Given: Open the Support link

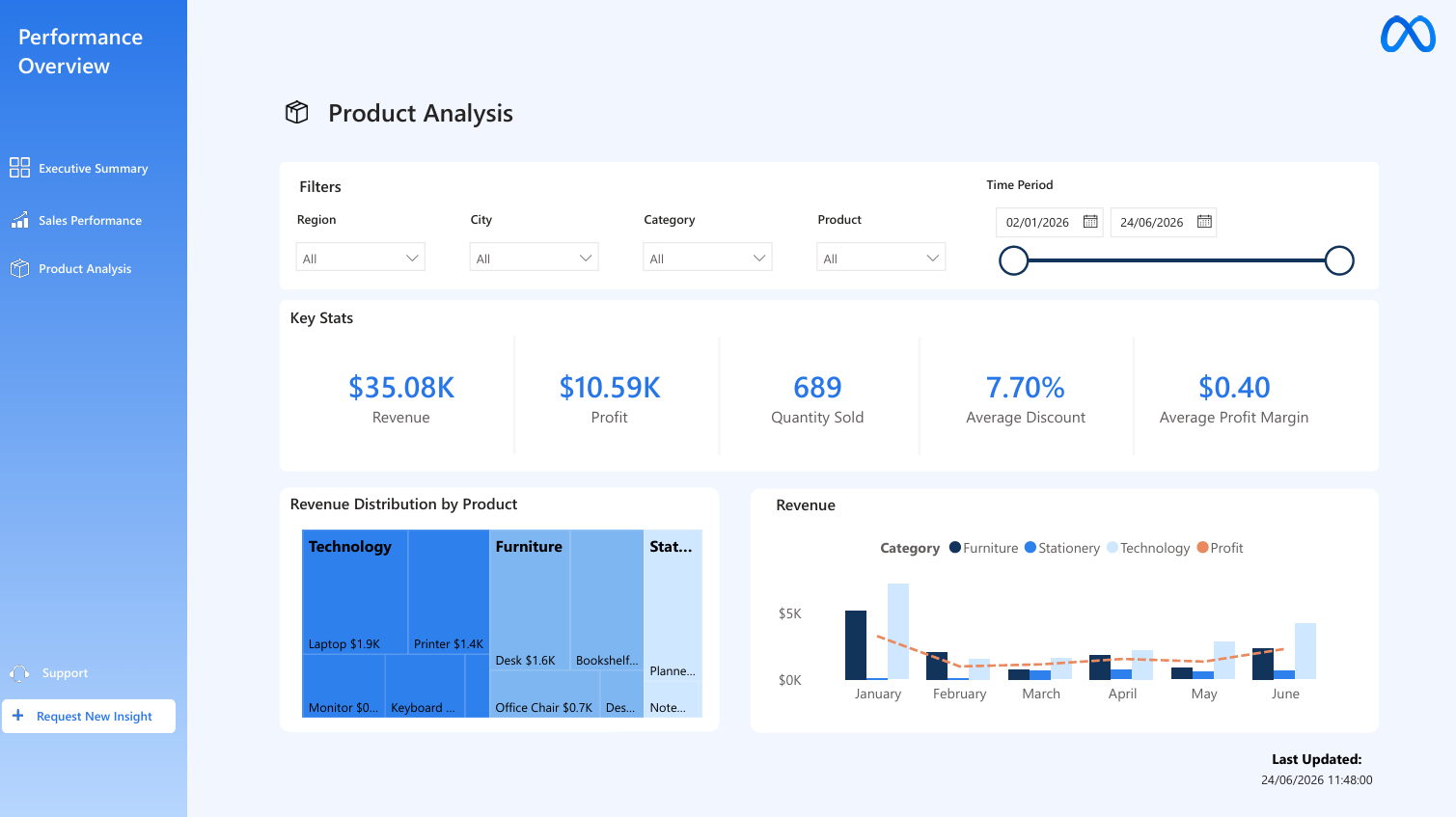Looking at the screenshot, I should click(x=65, y=673).
